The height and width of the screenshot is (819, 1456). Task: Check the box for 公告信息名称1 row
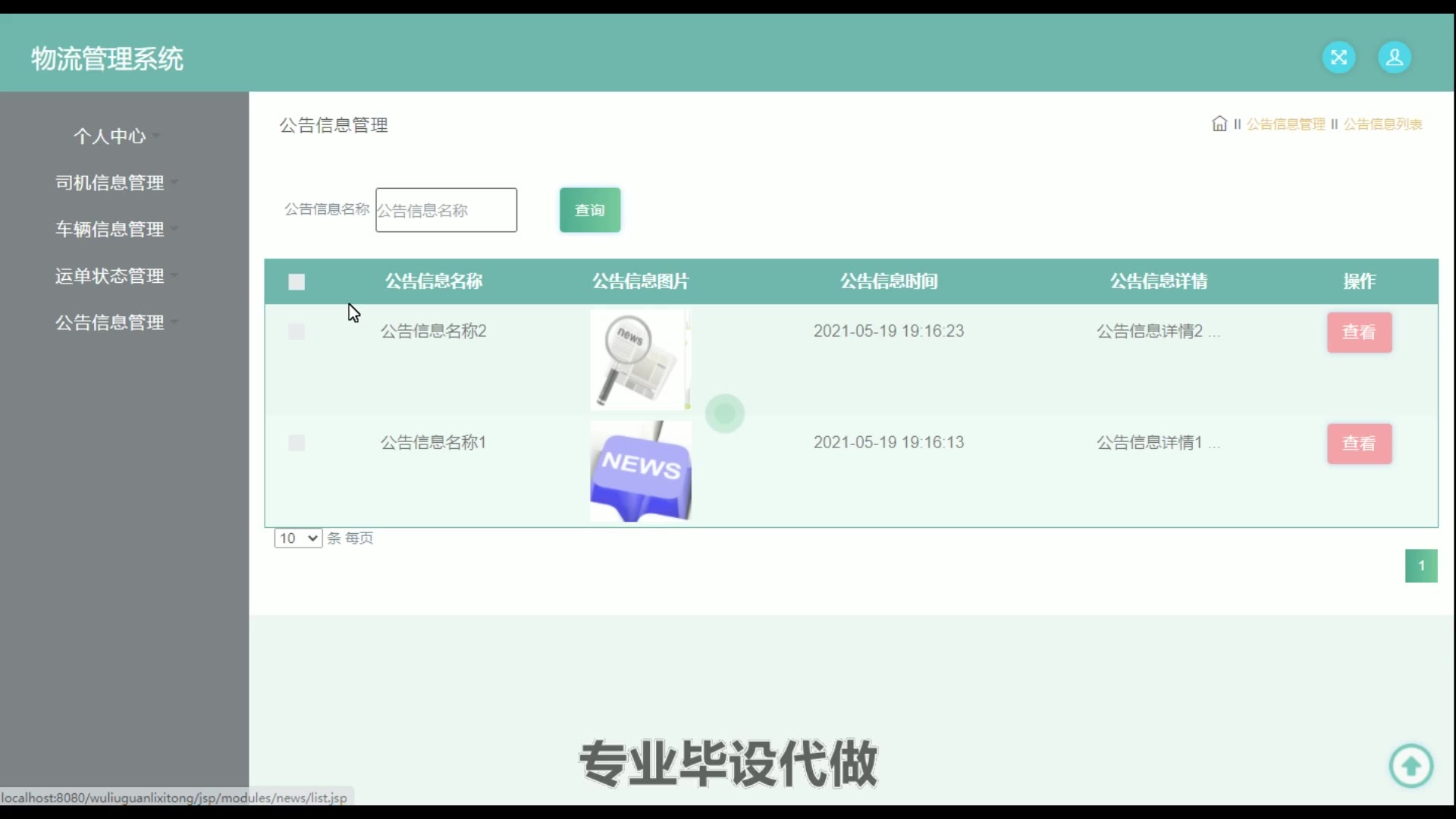[x=297, y=443]
